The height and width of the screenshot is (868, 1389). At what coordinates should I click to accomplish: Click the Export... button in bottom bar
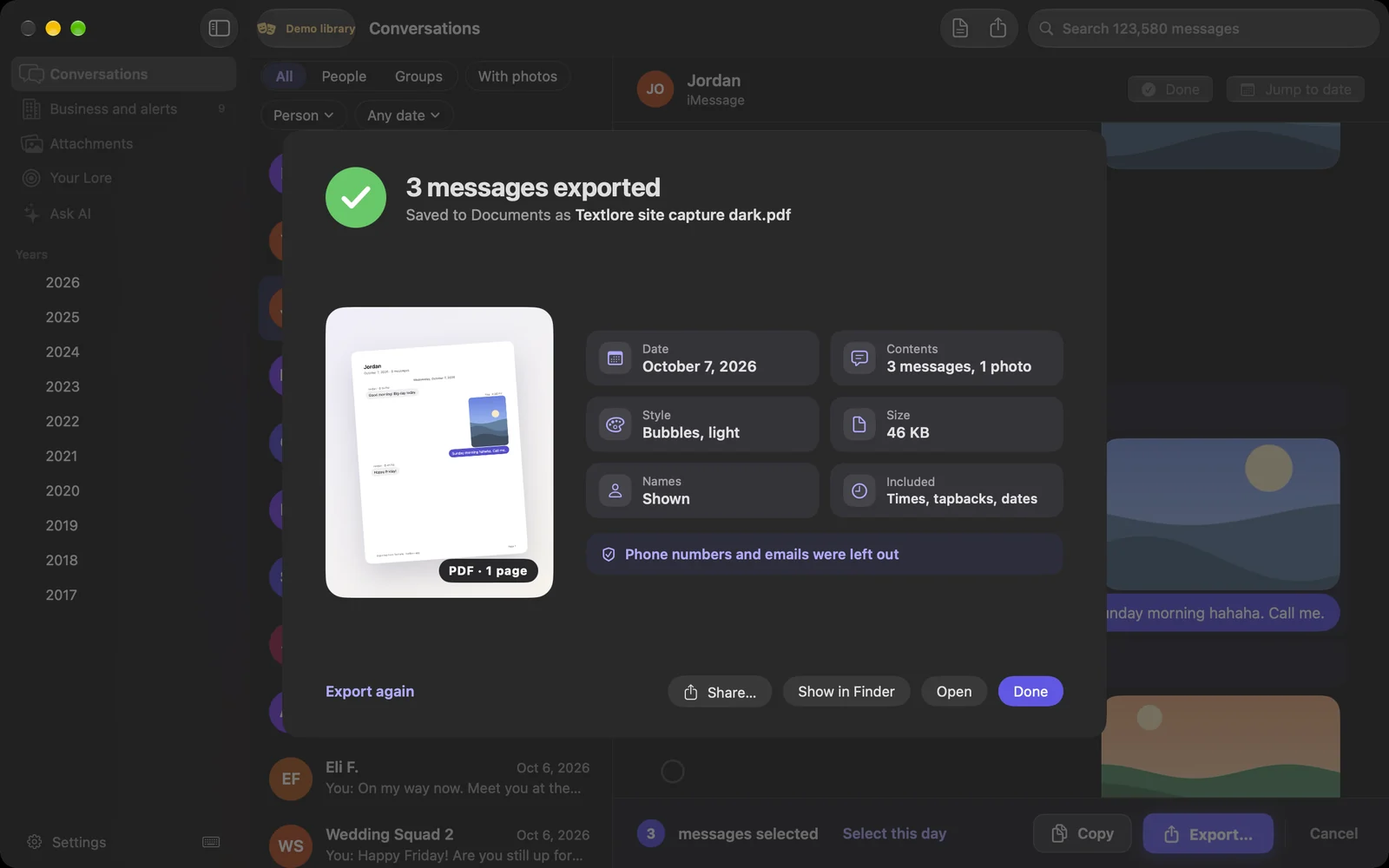(1208, 833)
